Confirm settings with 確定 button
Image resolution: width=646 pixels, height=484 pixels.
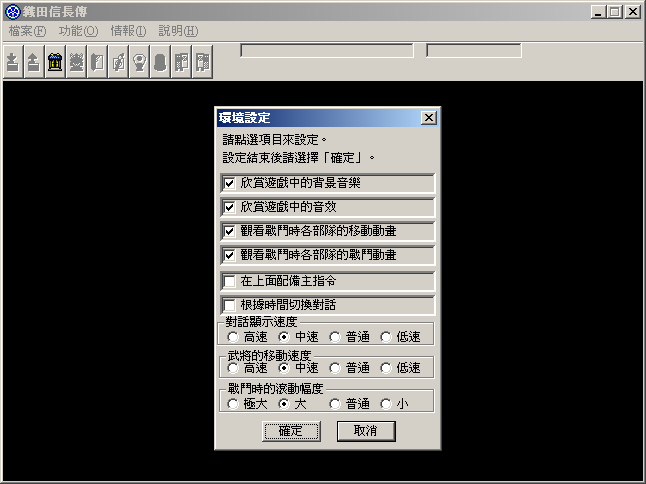[x=291, y=431]
